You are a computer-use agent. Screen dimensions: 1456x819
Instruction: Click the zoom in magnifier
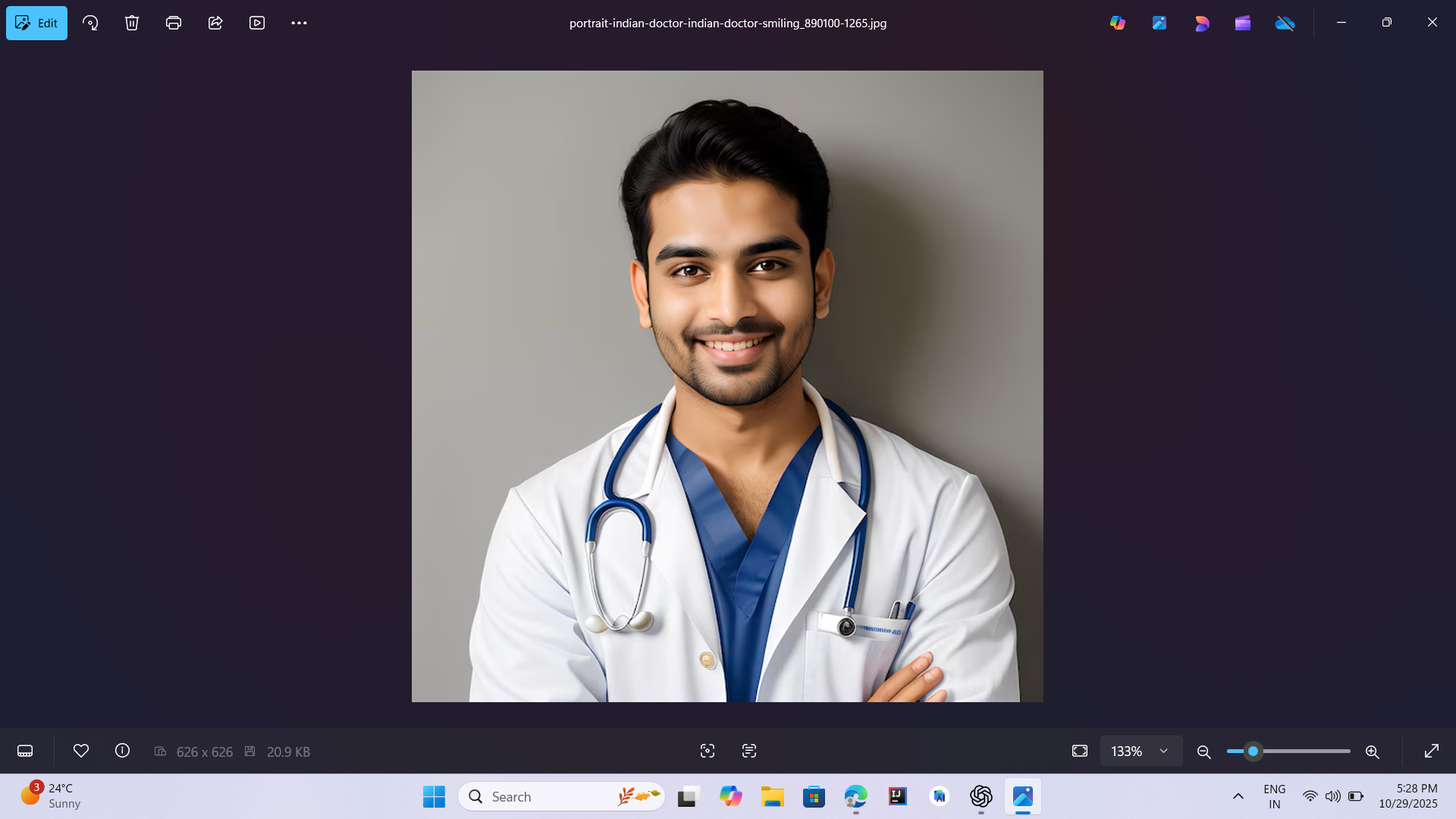(x=1372, y=752)
